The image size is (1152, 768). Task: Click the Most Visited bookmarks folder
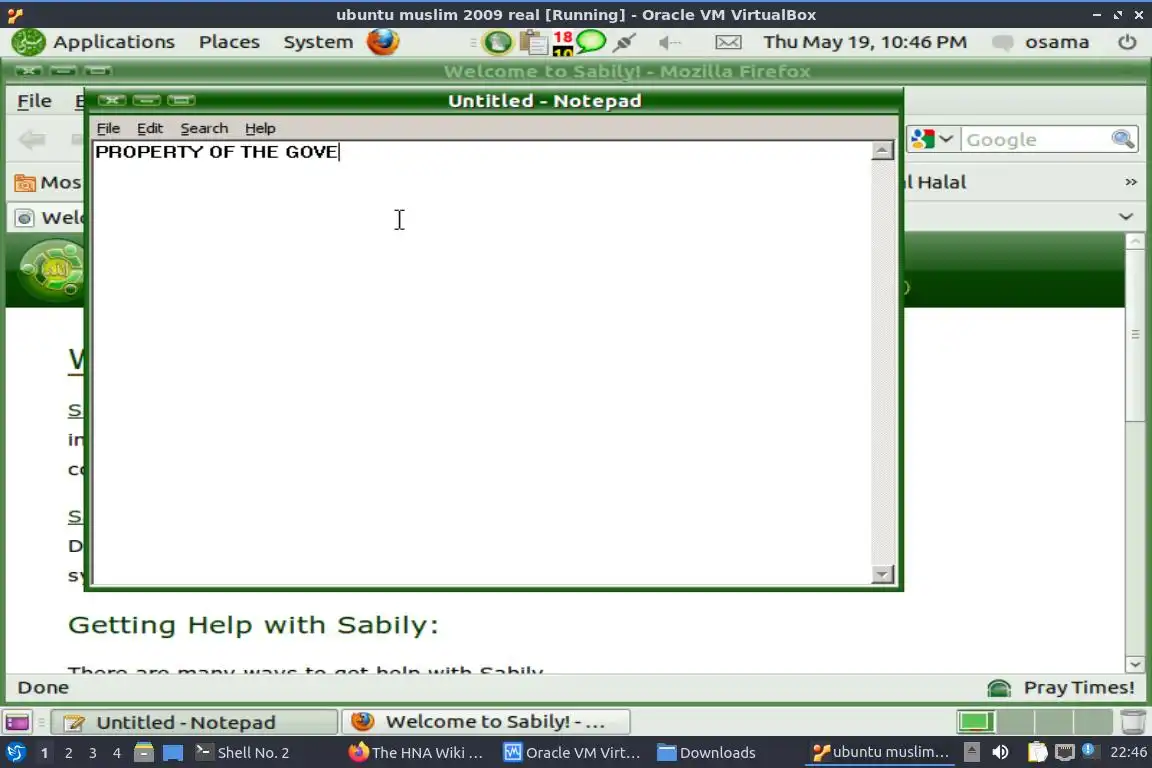point(48,182)
